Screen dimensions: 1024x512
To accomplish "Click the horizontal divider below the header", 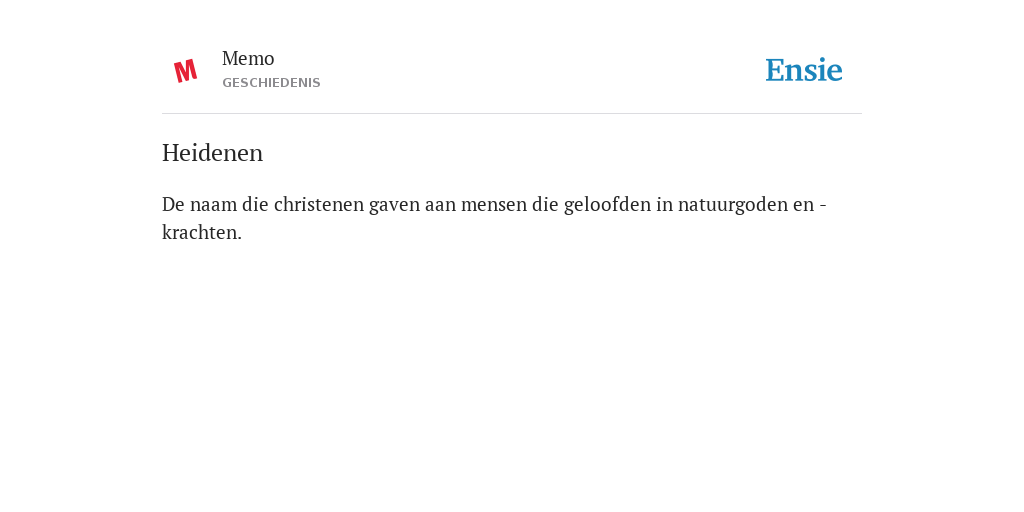I will 512,114.
